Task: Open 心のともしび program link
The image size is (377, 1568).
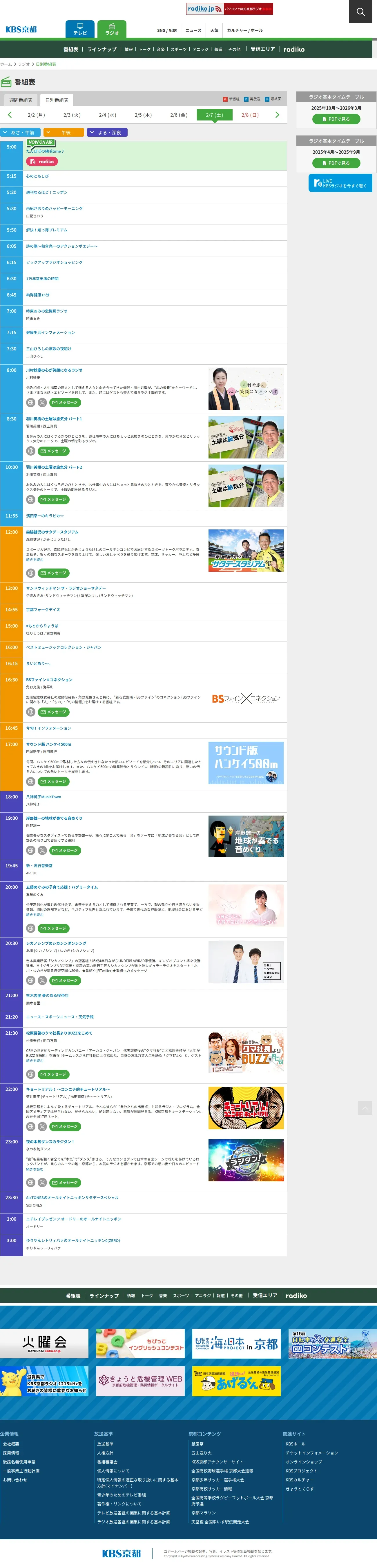Action: point(37,176)
